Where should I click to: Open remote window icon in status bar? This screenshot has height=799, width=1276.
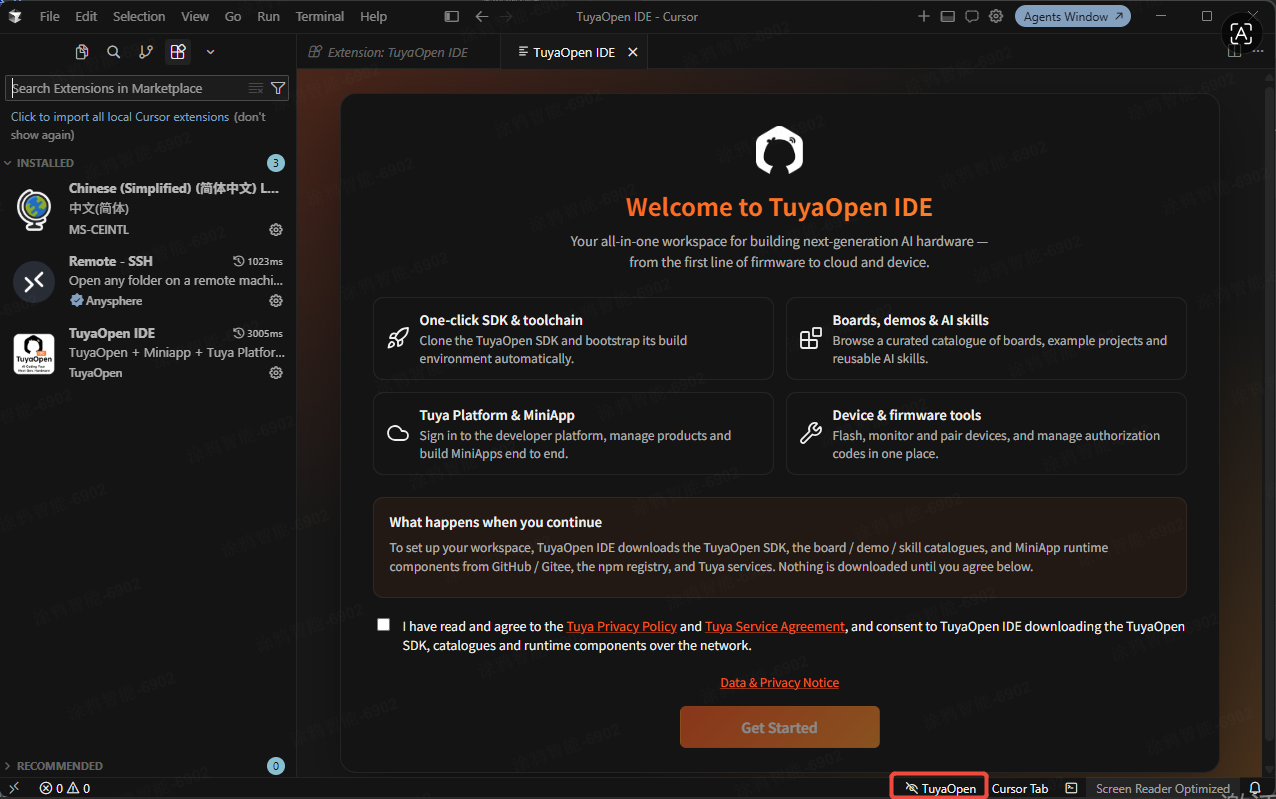coord(14,788)
